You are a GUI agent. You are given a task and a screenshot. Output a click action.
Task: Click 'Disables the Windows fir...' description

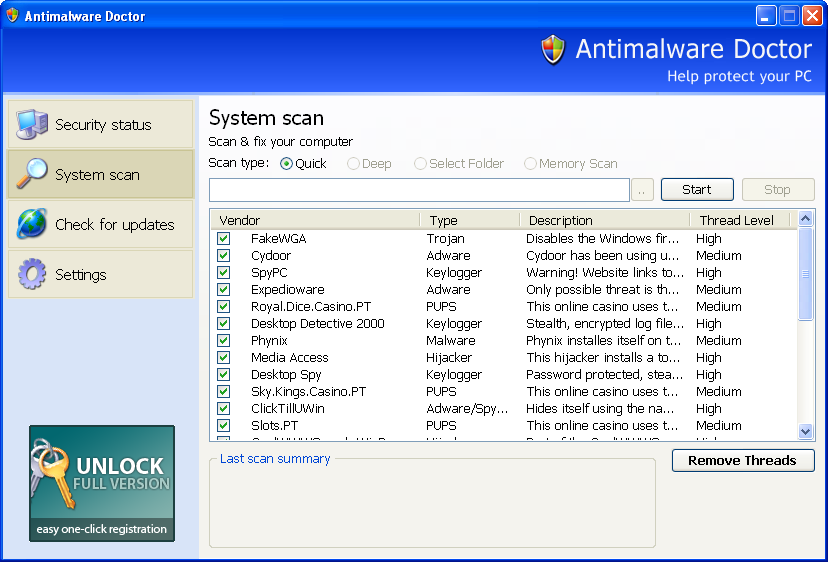pyautogui.click(x=603, y=239)
